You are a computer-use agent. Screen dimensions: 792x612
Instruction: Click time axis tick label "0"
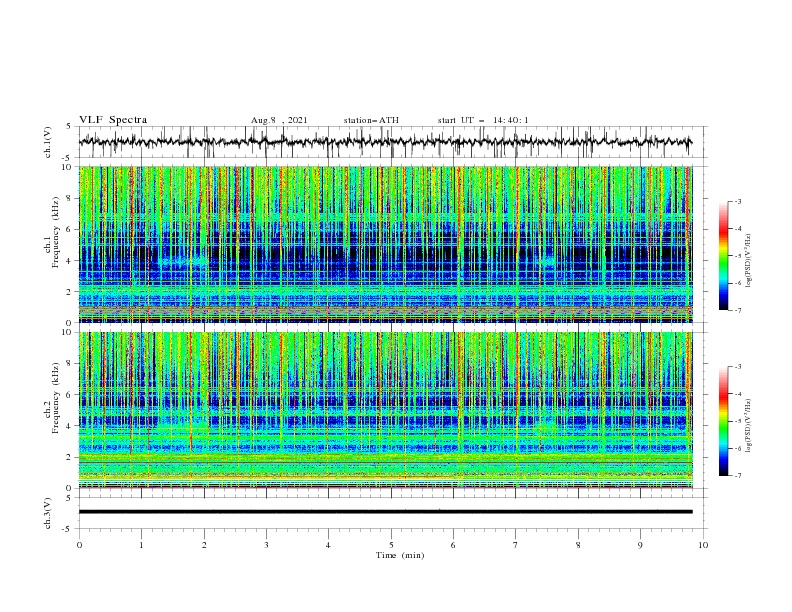click(x=79, y=545)
